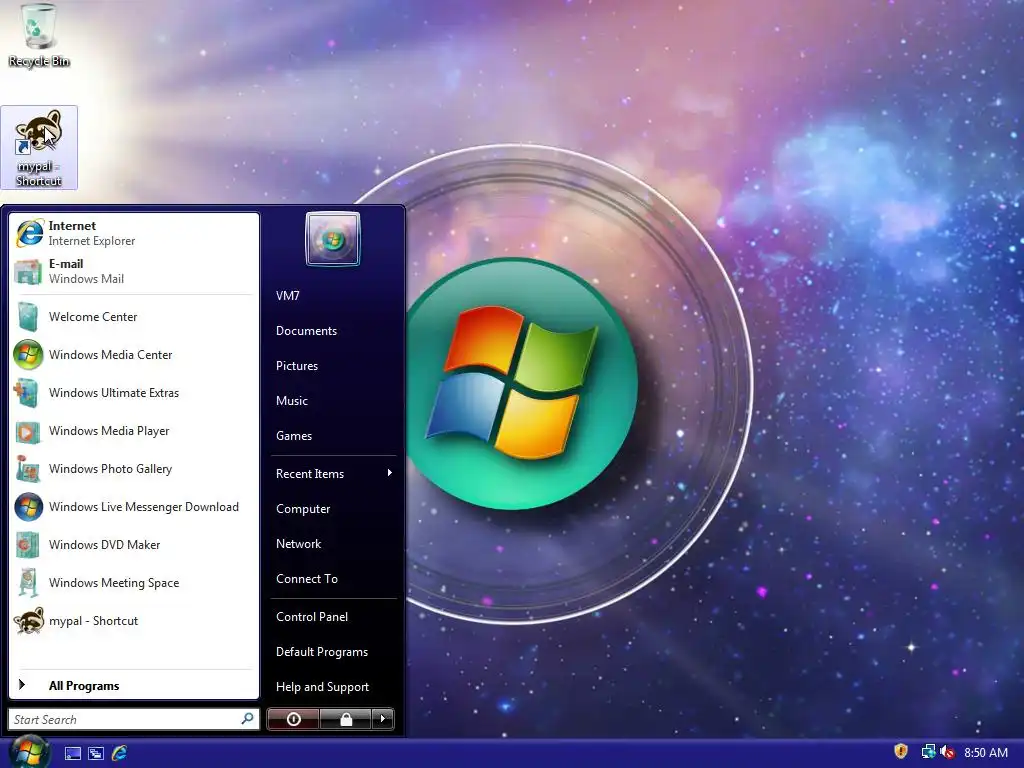Open the Windows Ultimate Extras icon
The width and height of the screenshot is (1024, 768).
click(x=28, y=392)
